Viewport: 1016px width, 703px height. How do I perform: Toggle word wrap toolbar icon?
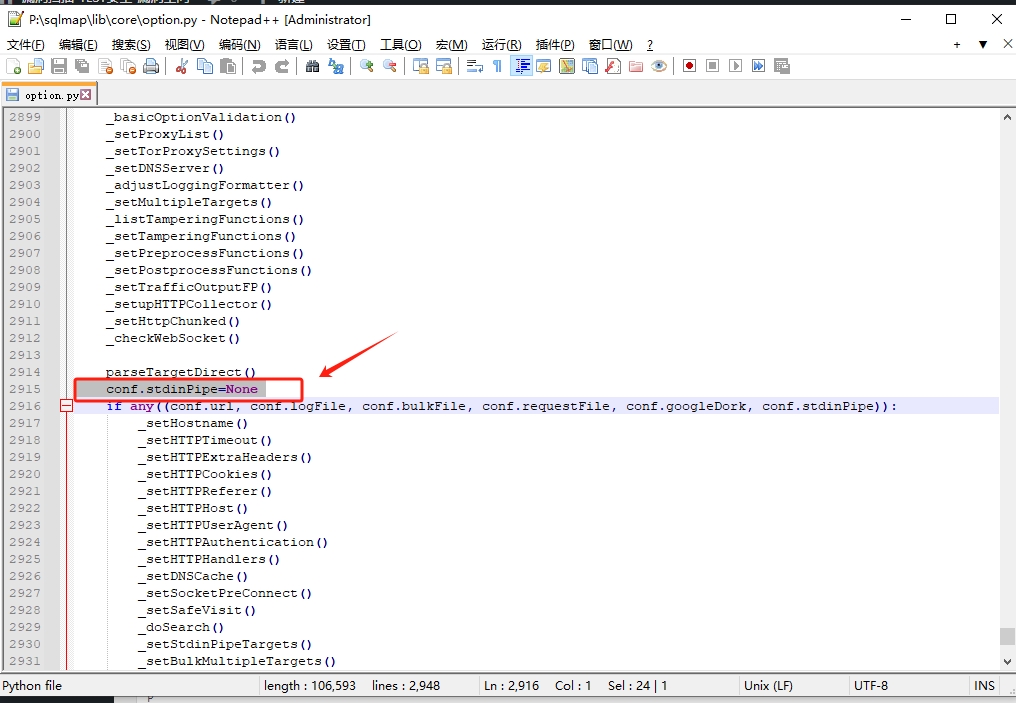(475, 66)
